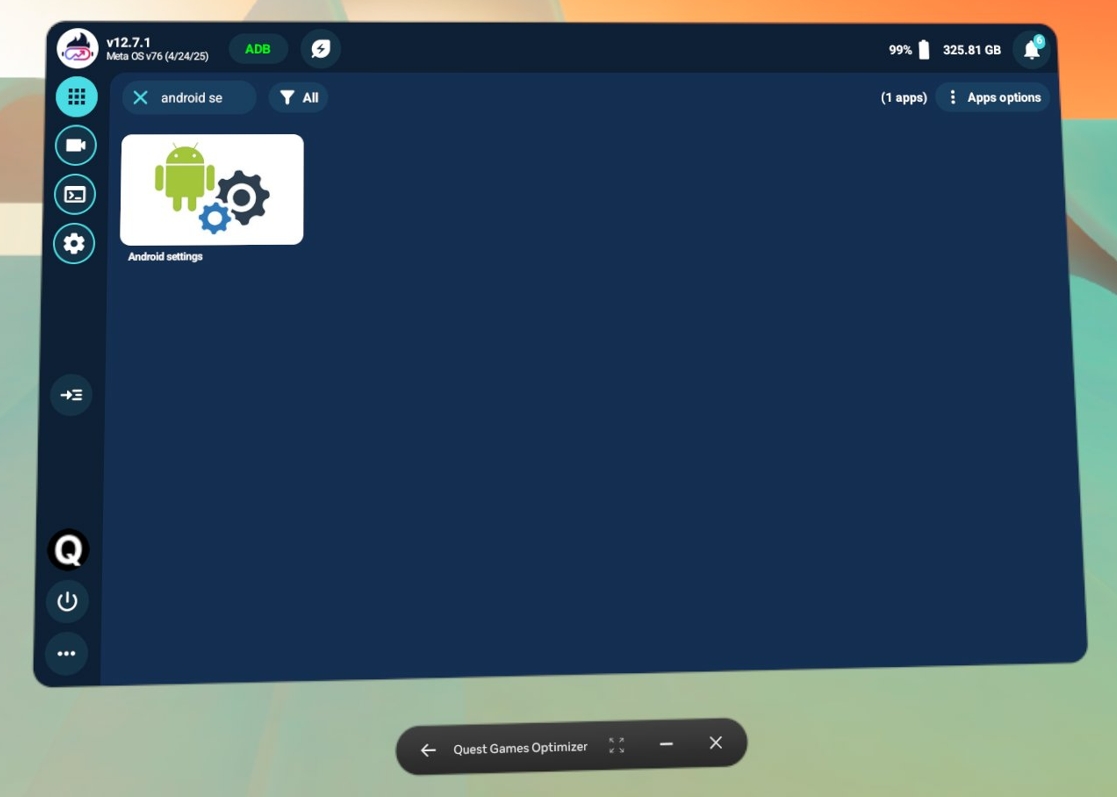Click the battery icon in header
This screenshot has height=797, width=1117.
pyautogui.click(x=924, y=50)
